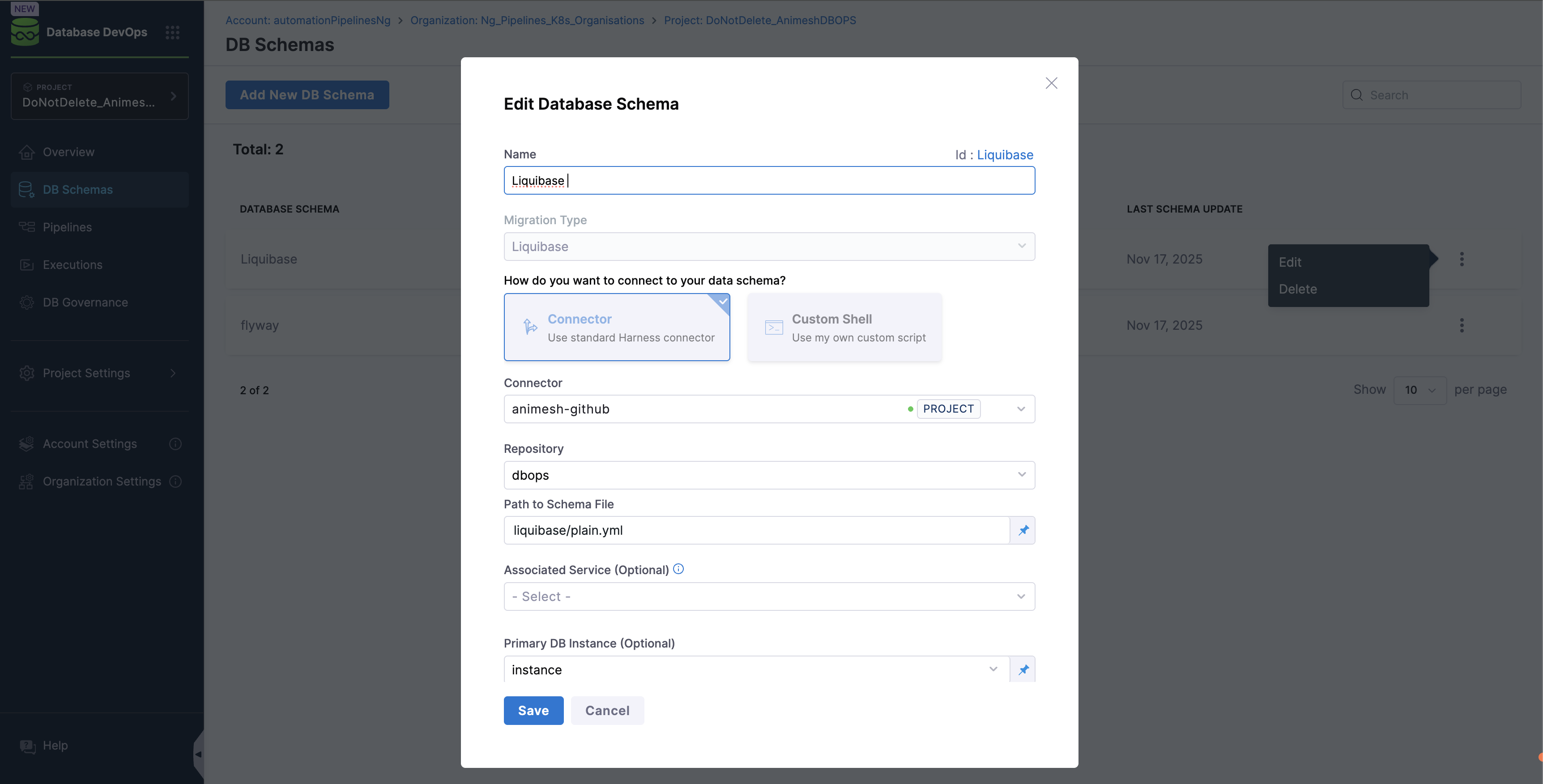
Task: Click the Database DevOps logo icon
Action: click(25, 32)
